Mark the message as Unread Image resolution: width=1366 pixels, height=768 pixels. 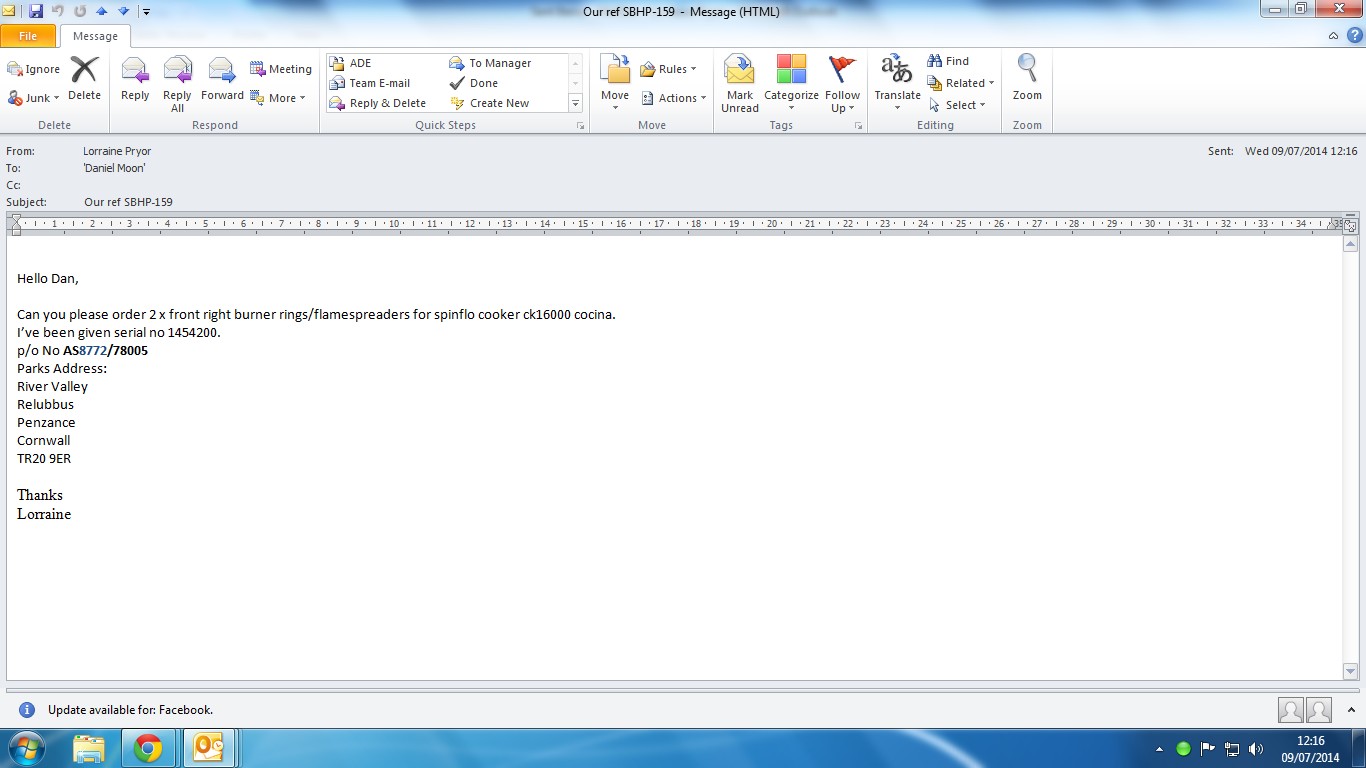point(740,82)
